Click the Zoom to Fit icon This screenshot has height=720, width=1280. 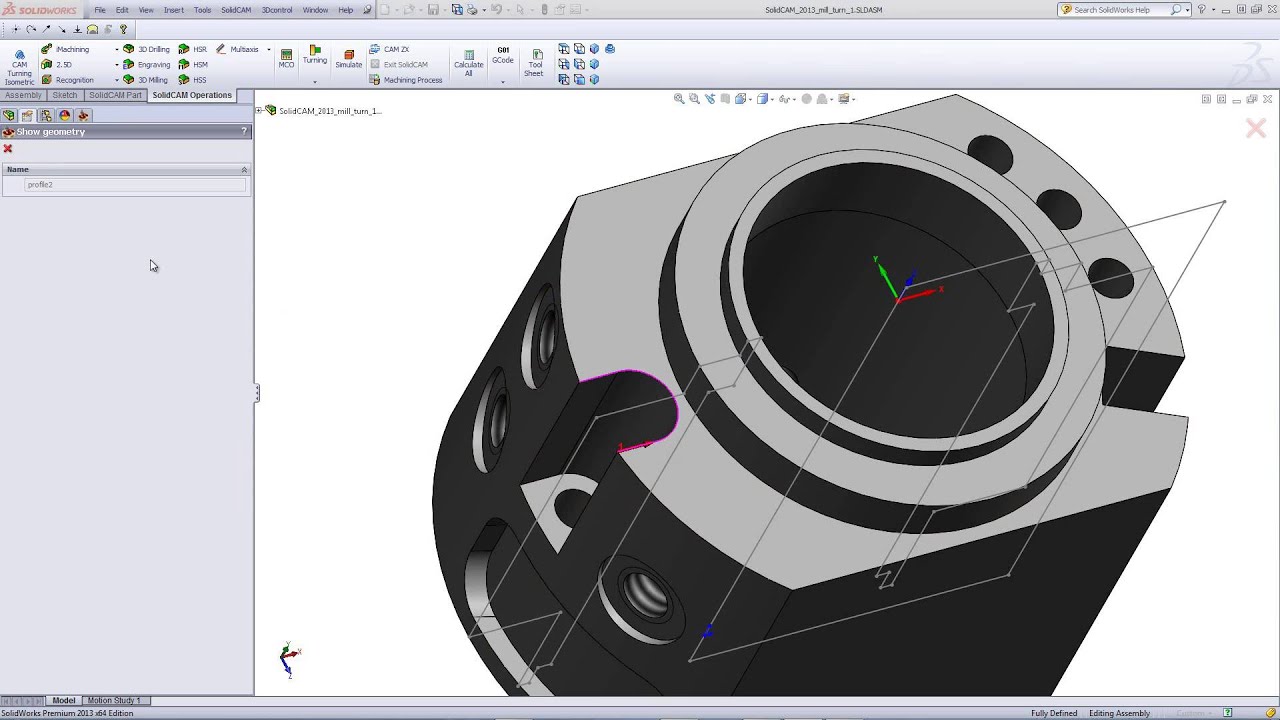(x=679, y=99)
